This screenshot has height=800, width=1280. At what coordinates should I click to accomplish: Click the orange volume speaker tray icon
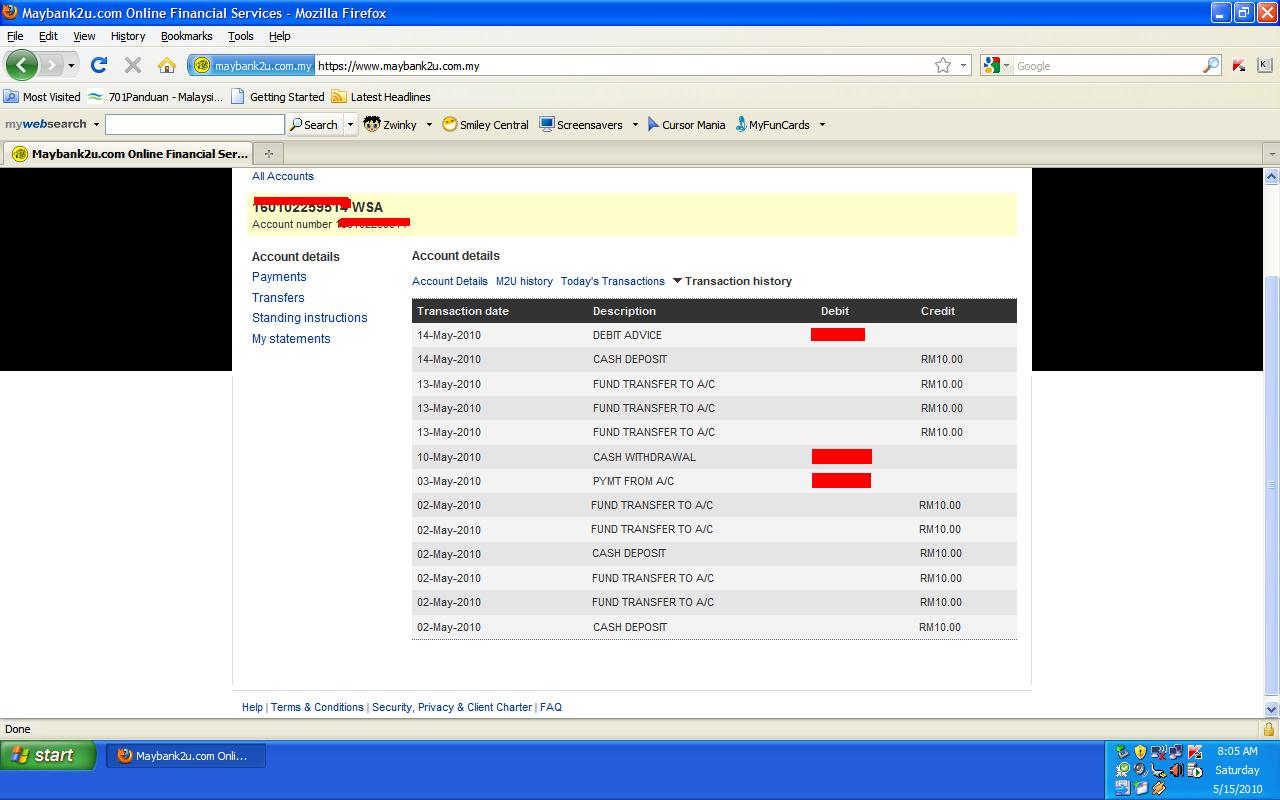tap(1176, 770)
